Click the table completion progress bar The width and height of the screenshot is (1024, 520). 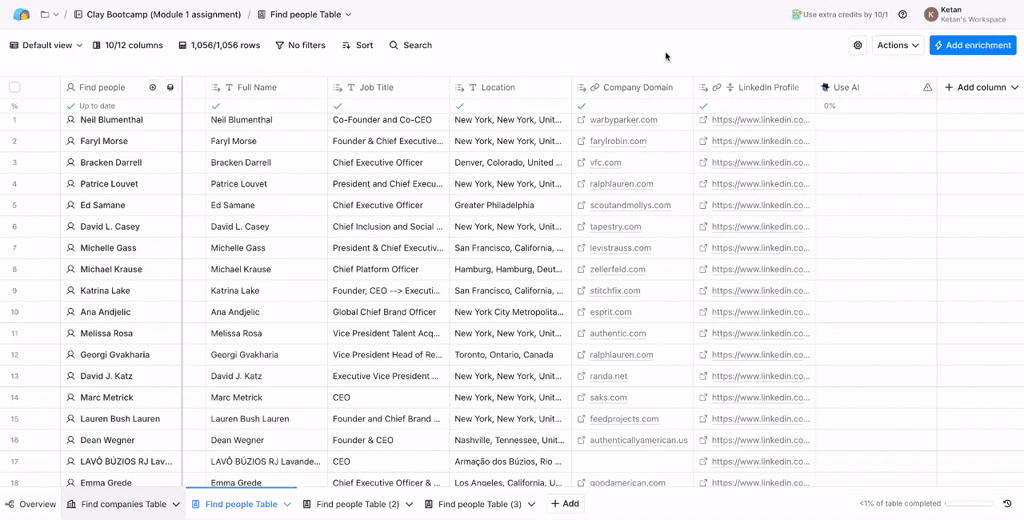point(969,504)
